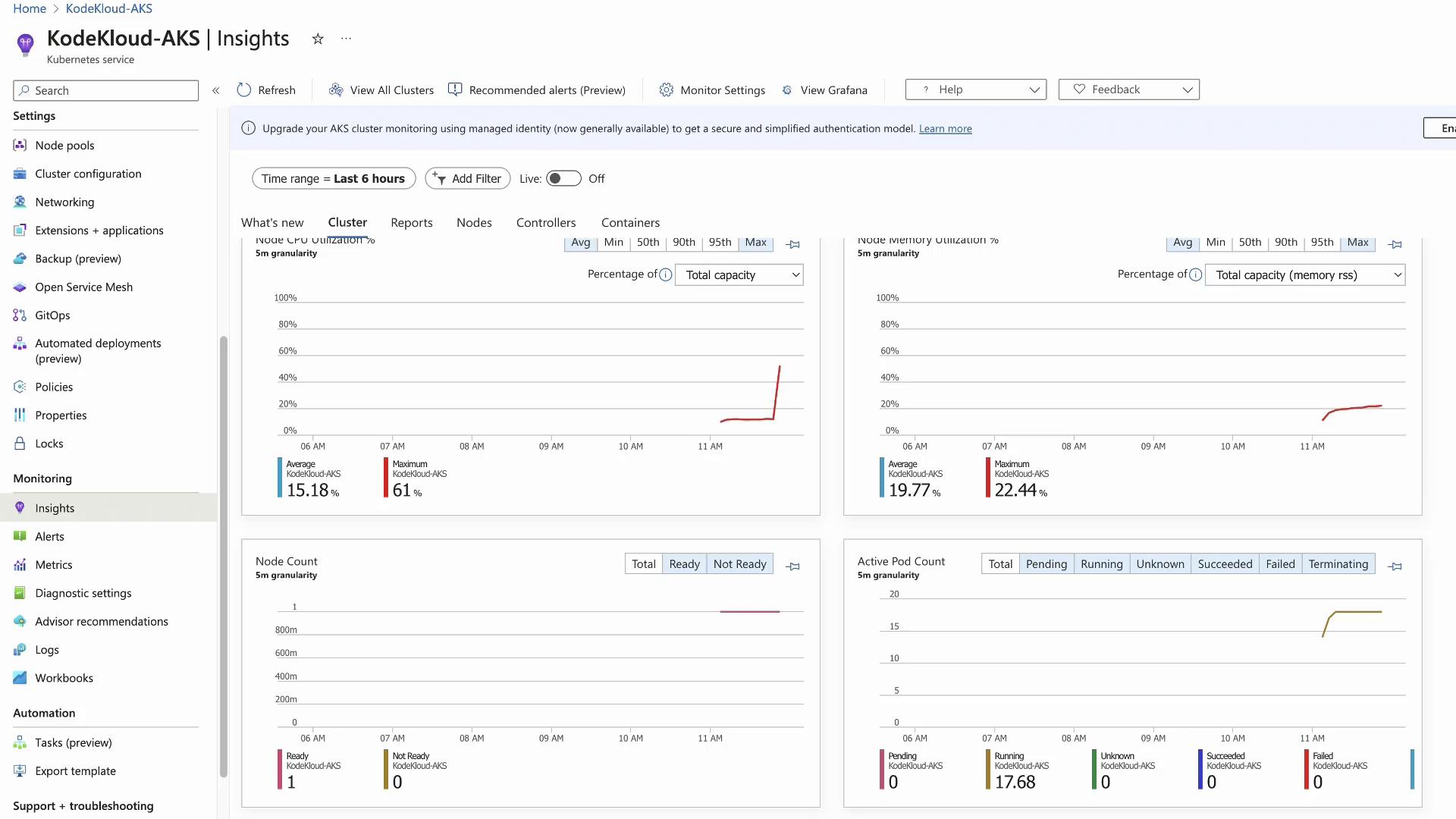Click the Add Filter button
The image size is (1456, 819).
pyautogui.click(x=467, y=178)
